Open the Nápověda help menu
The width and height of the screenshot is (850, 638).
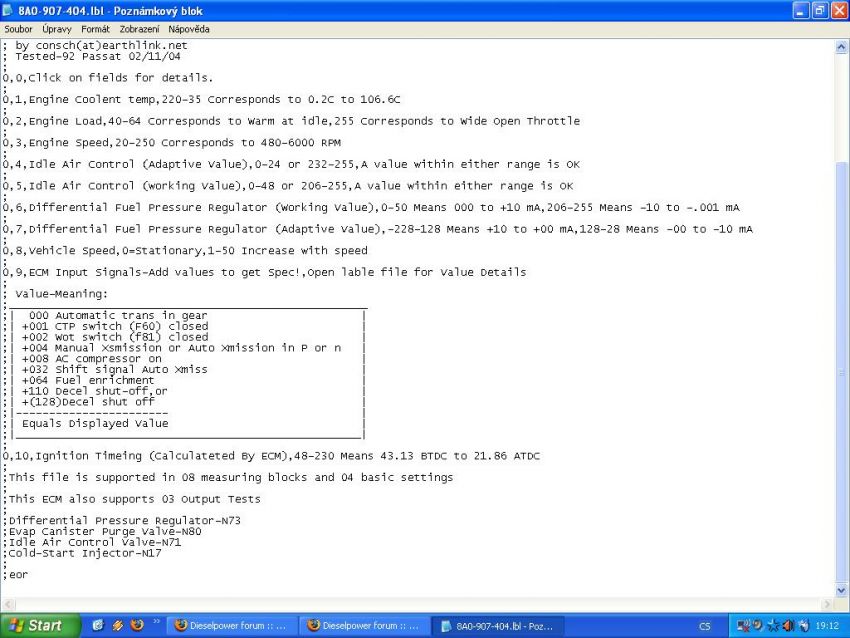pos(189,30)
